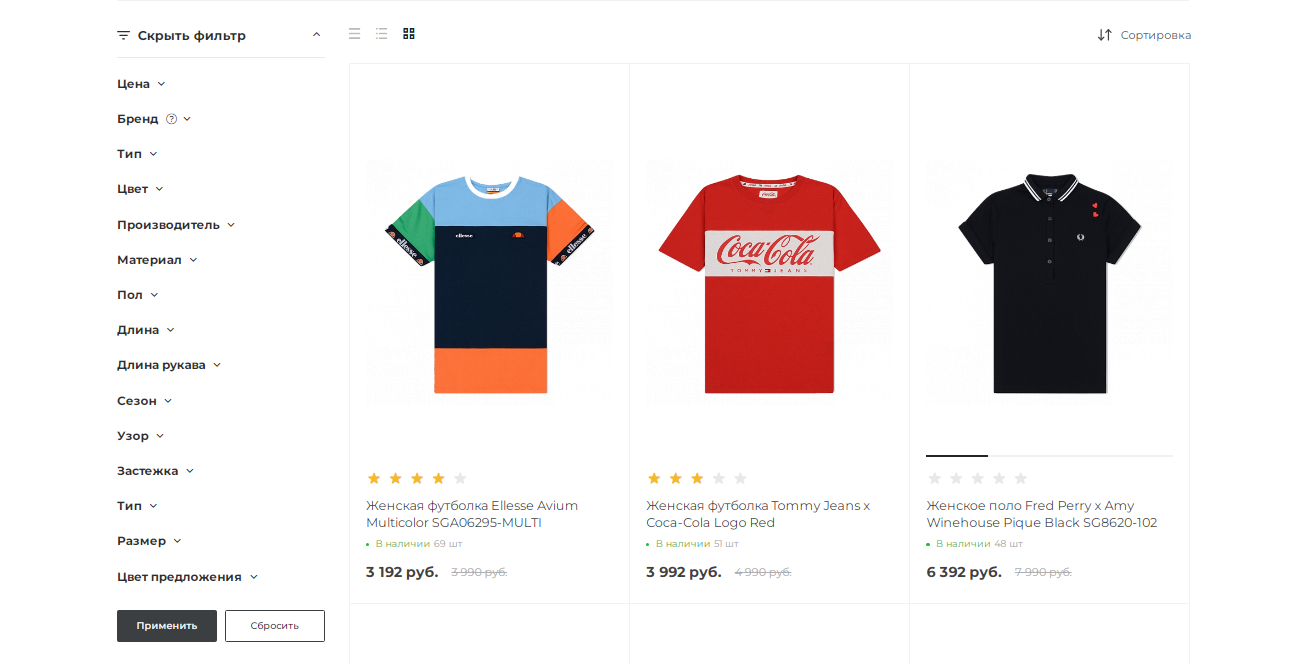Click first star on Fred Perry polo rating

click(934, 478)
